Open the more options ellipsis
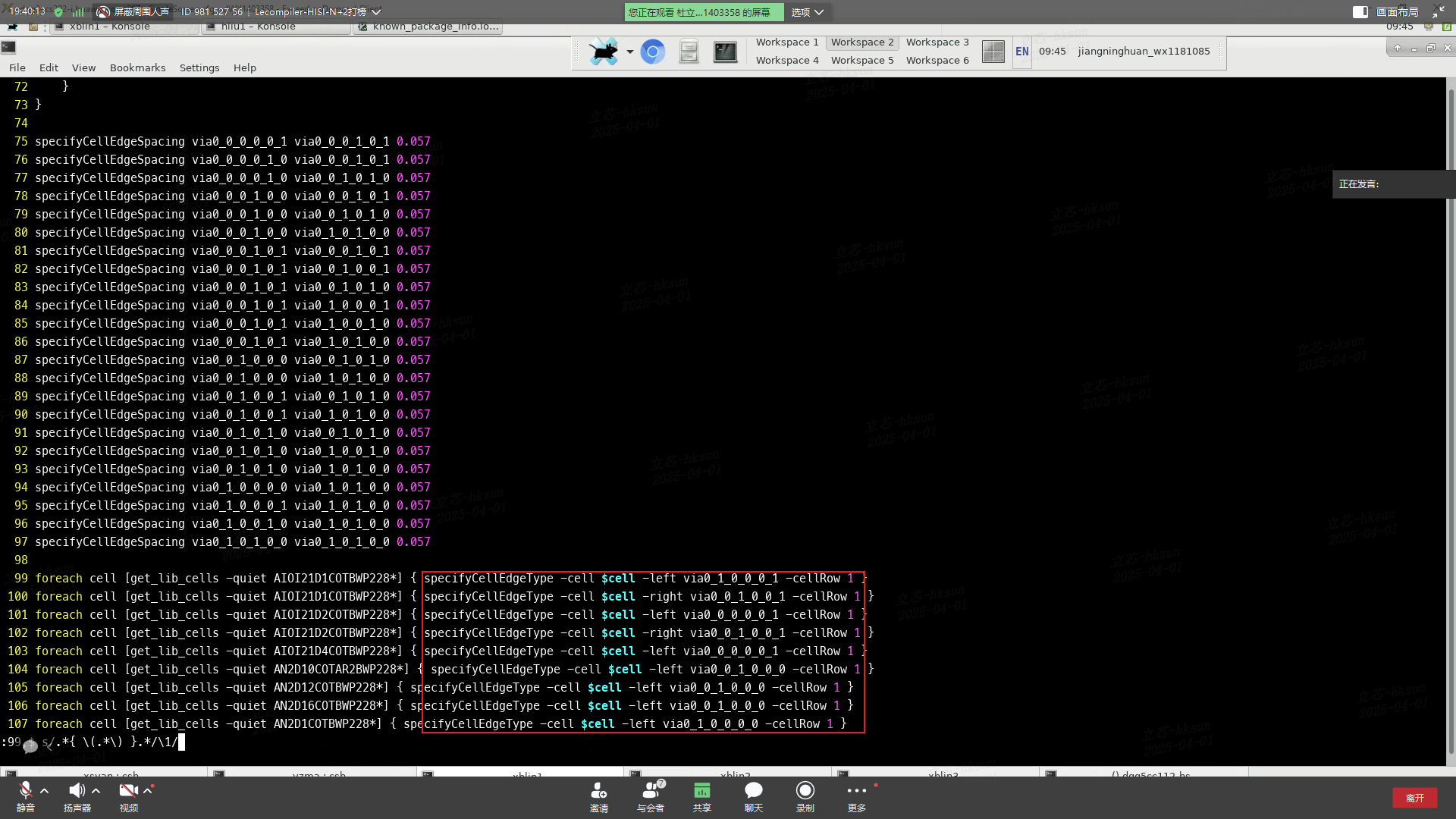 (856, 791)
